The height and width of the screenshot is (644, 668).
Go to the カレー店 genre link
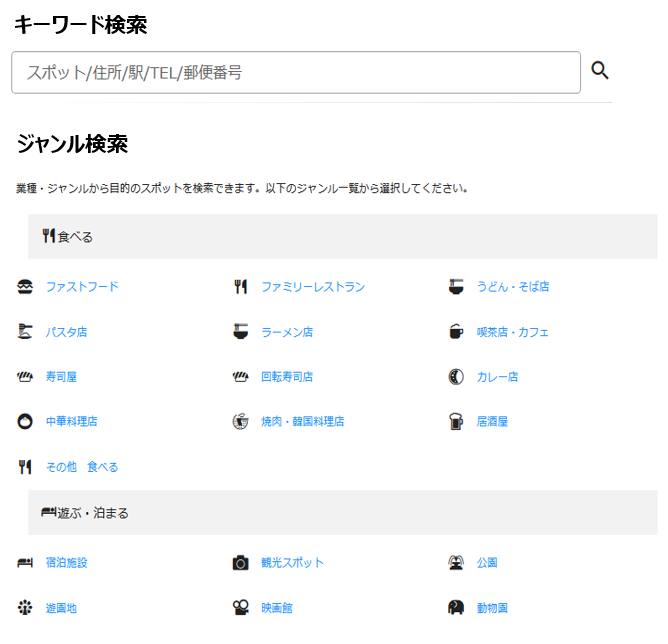(x=497, y=377)
